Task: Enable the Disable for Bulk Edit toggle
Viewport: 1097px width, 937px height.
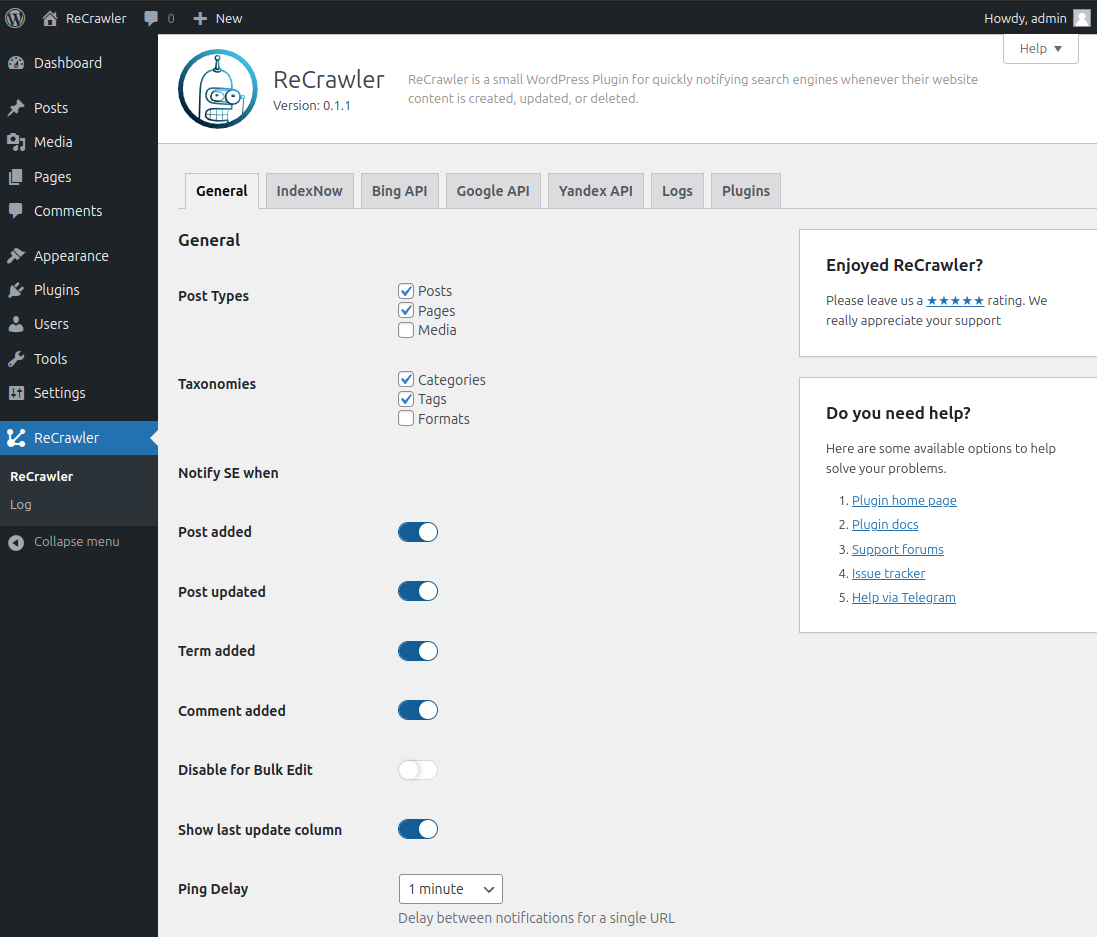Action: (418, 770)
